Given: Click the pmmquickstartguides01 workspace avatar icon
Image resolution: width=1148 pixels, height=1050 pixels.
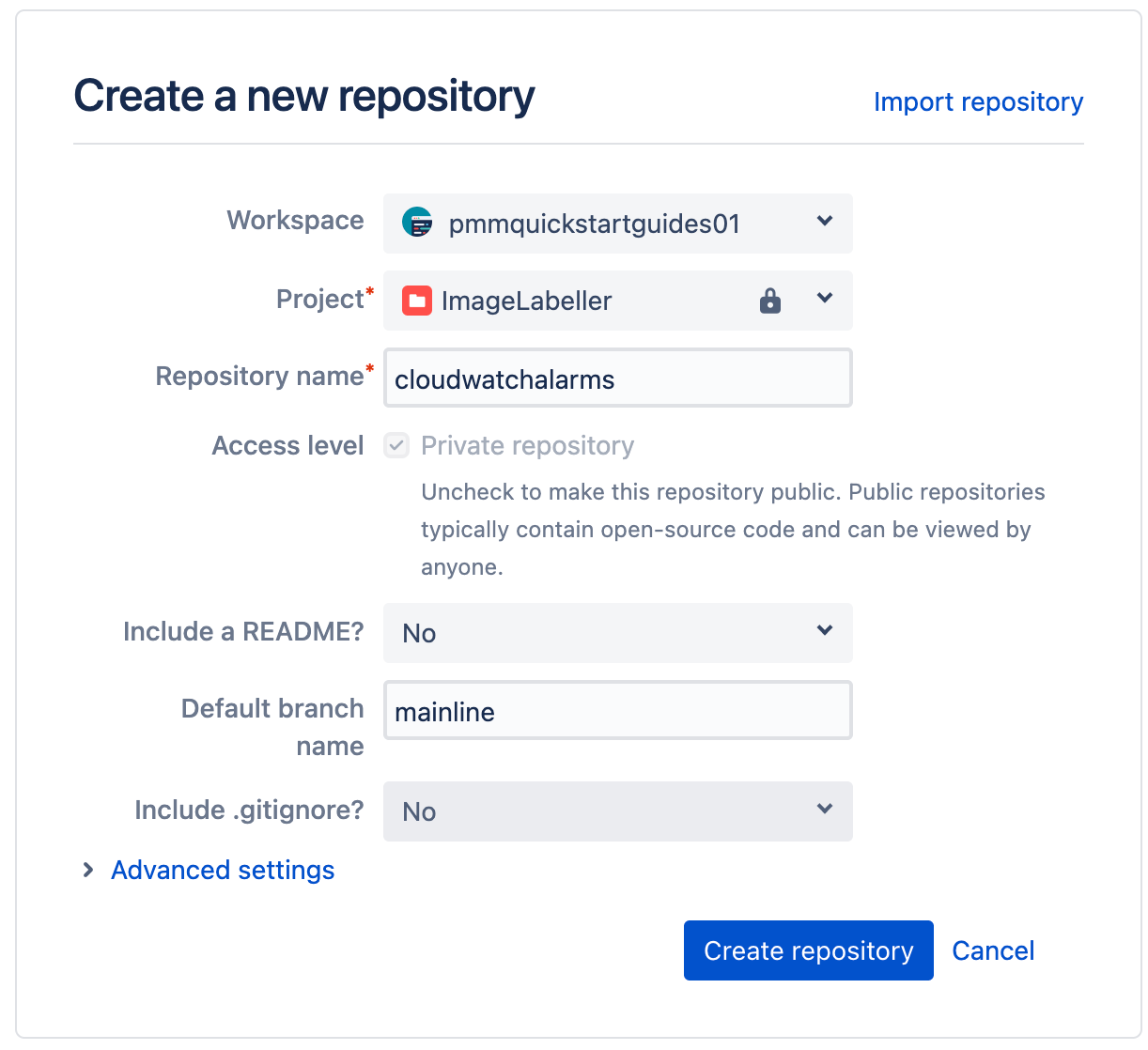Looking at the screenshot, I should click(x=416, y=224).
